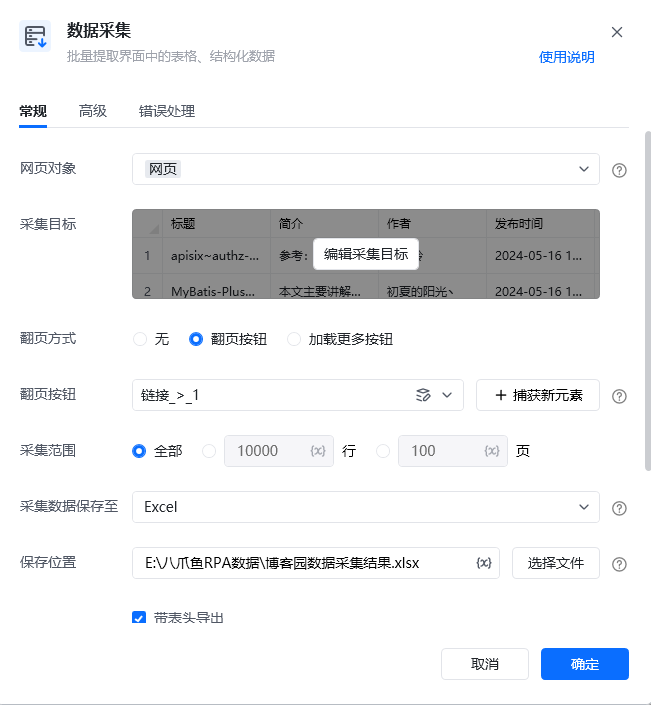Select 翻页按钮 radio option
The image size is (651, 705).
pos(196,339)
